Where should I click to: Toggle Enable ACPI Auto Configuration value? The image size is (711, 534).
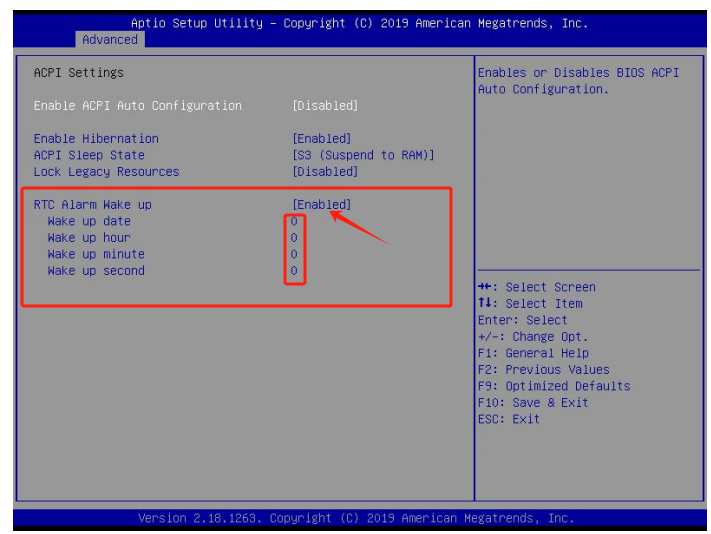pos(324,106)
